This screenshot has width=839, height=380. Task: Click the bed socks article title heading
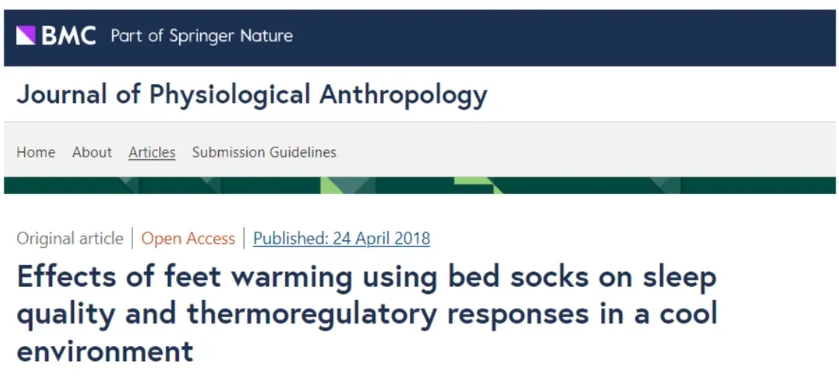367,314
